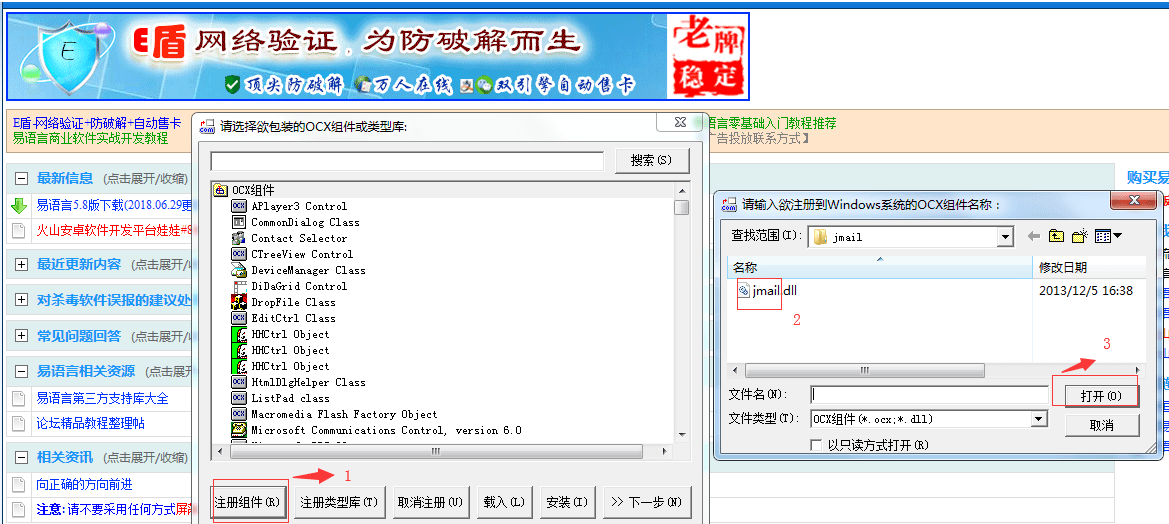The height and width of the screenshot is (524, 1169).
Task: Click the 搜索(S) button
Action: (x=652, y=160)
